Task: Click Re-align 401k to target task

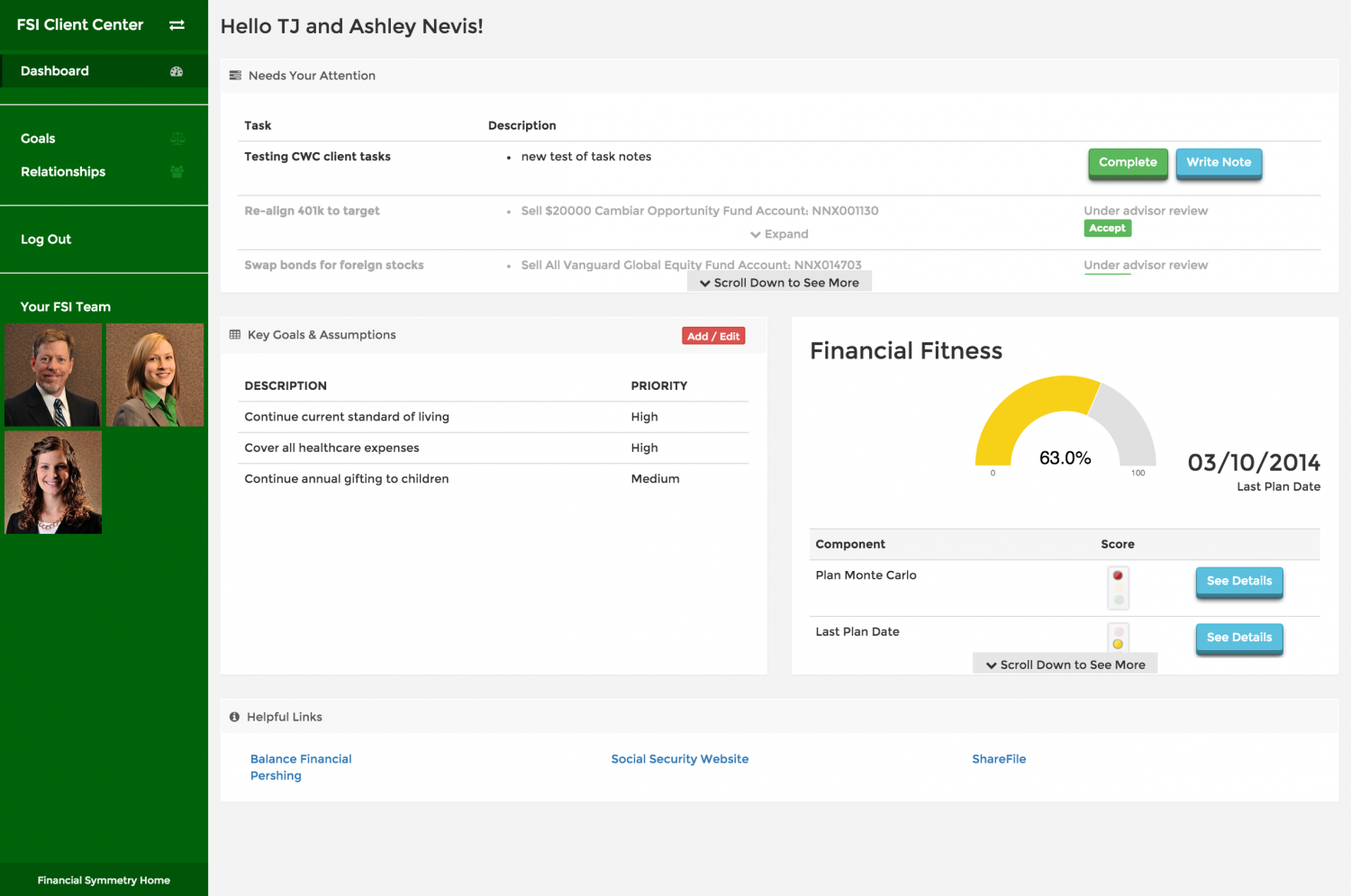Action: pyautogui.click(x=312, y=211)
